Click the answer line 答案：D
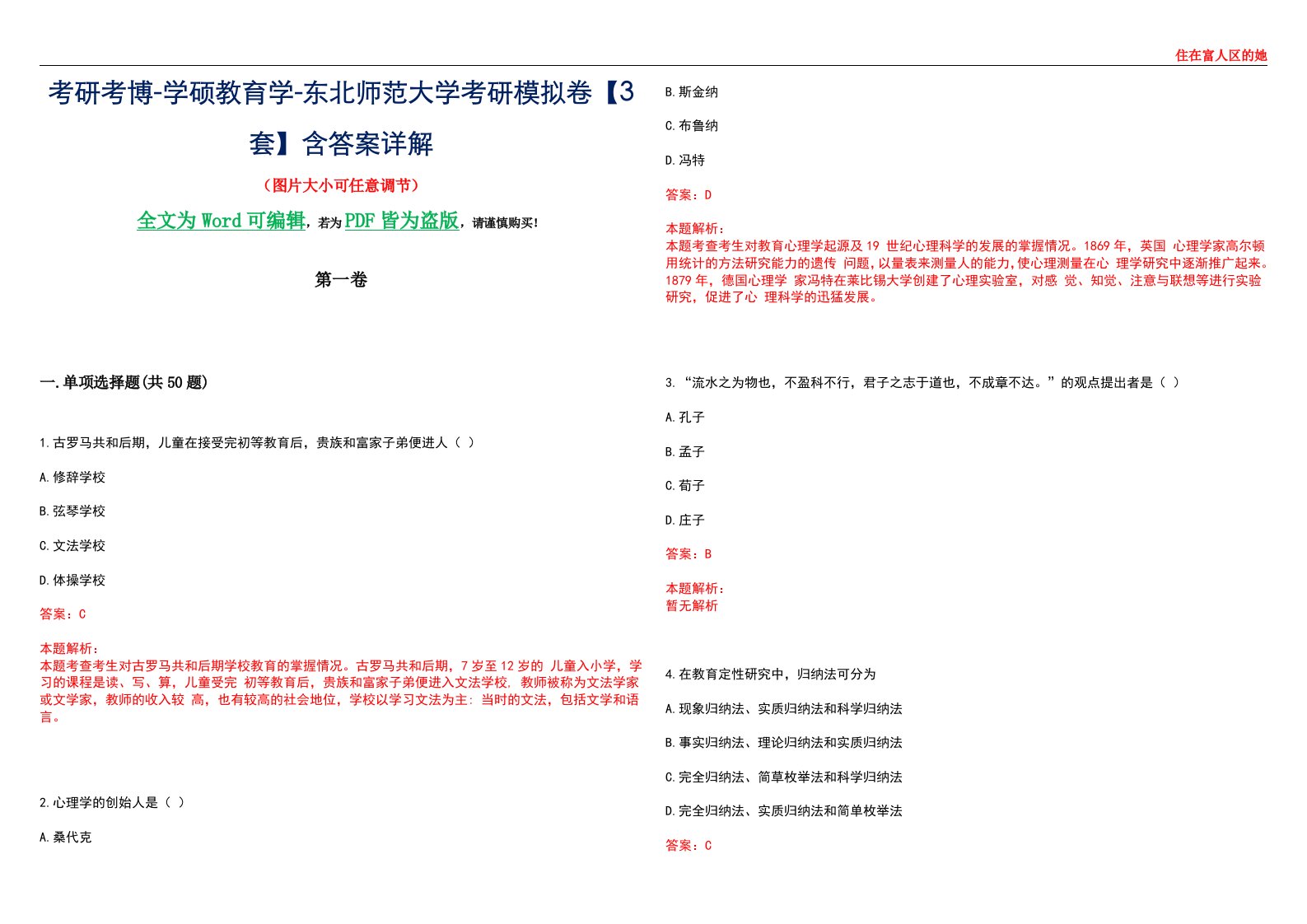The height and width of the screenshot is (924, 1307). pos(689,195)
